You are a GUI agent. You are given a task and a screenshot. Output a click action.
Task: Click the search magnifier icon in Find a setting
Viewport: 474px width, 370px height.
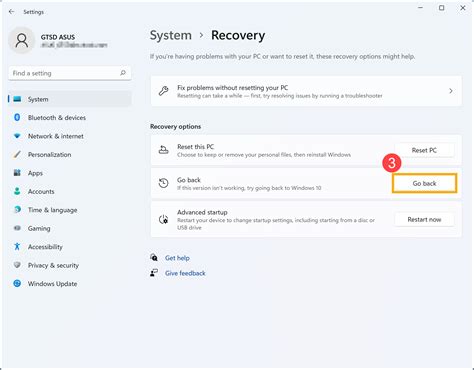point(123,73)
